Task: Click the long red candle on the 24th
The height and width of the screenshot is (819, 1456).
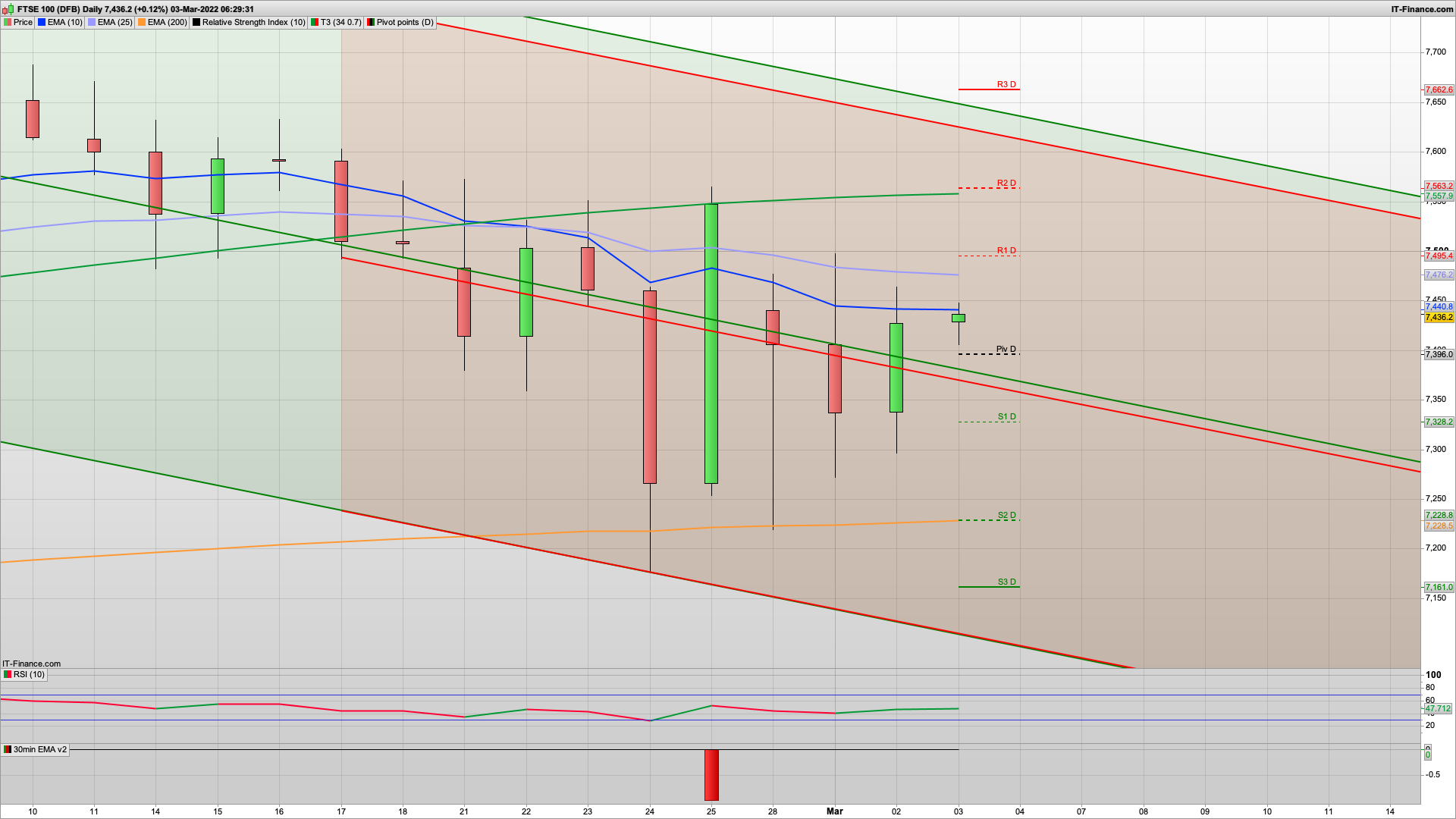Action: pos(650,387)
